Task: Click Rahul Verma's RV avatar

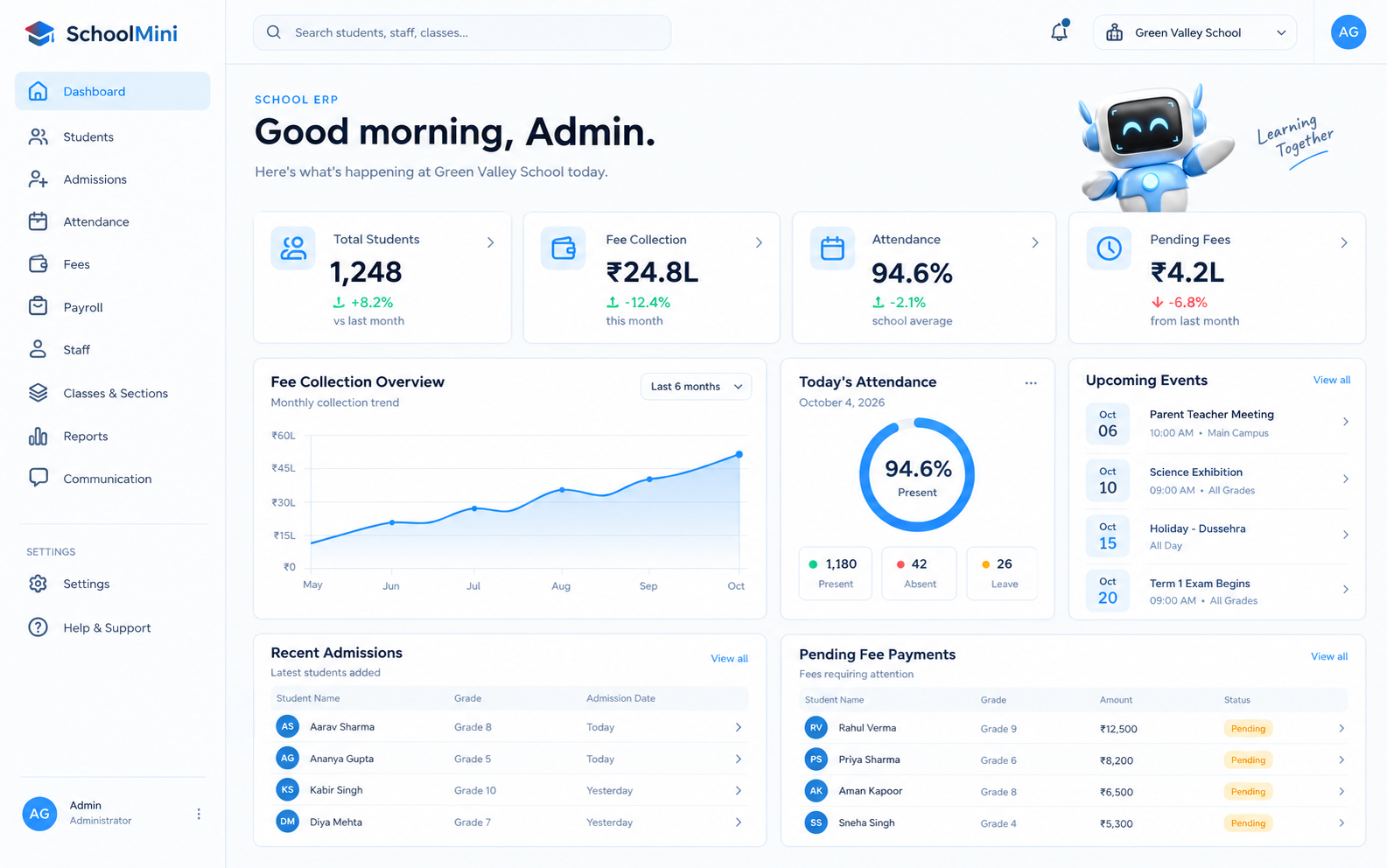Action: point(816,727)
